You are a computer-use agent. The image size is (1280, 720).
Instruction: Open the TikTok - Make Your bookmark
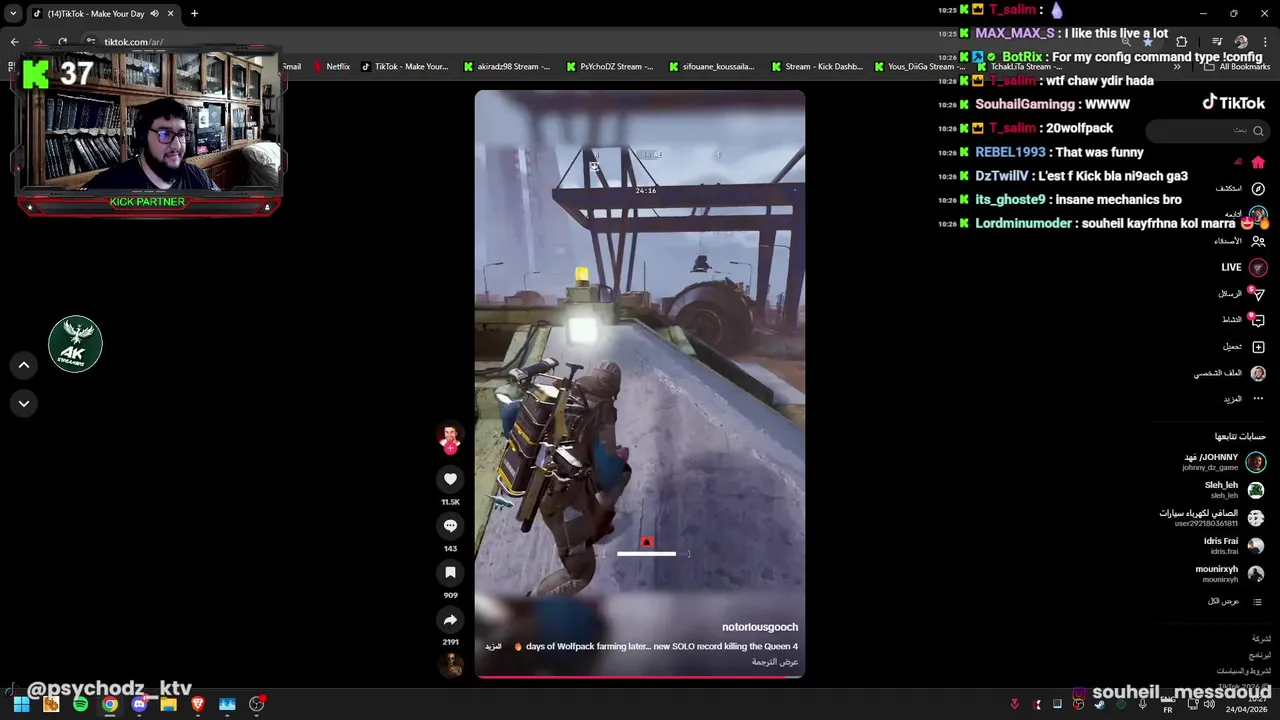coord(405,67)
